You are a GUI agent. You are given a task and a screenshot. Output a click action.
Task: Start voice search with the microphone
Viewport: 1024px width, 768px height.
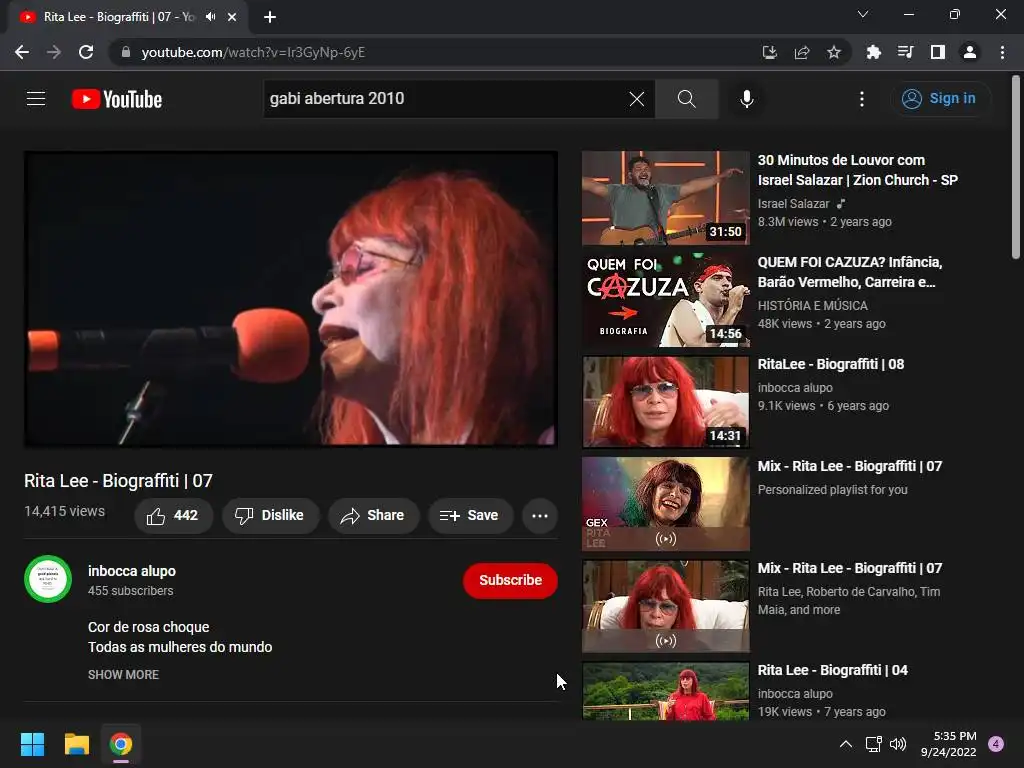coord(746,99)
